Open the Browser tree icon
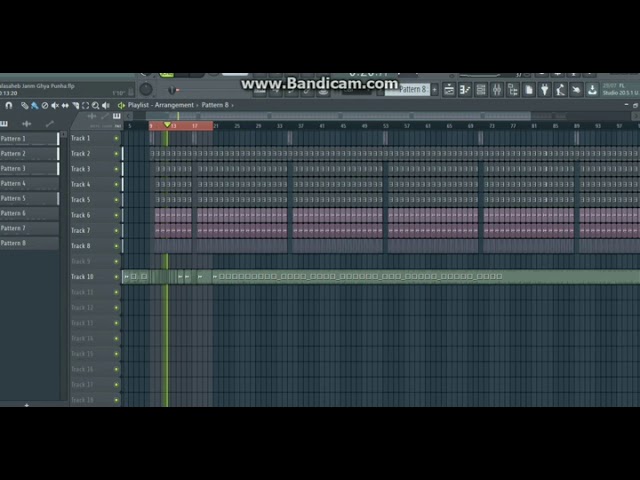This screenshot has width=640, height=480. coord(513,89)
